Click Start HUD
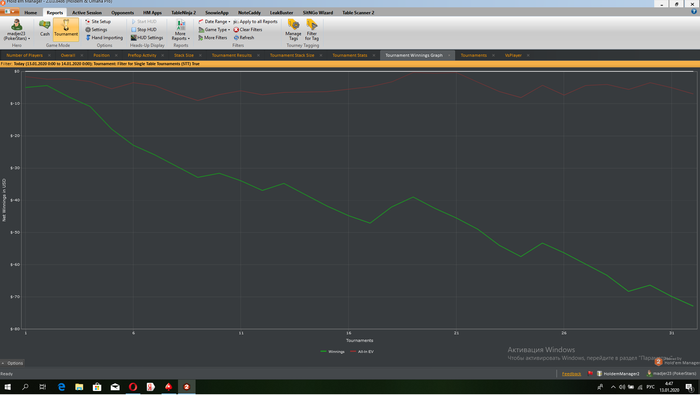 (144, 21)
